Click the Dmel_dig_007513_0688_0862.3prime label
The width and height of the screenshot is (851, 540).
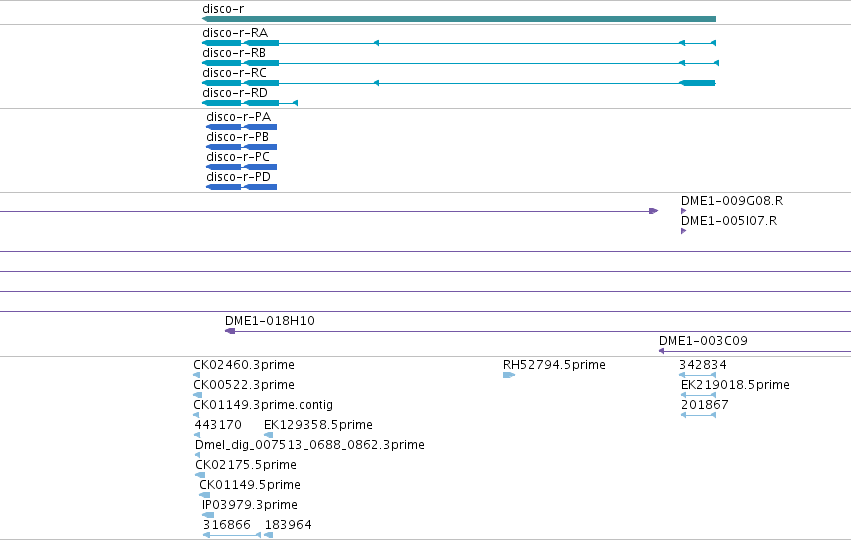coord(310,445)
